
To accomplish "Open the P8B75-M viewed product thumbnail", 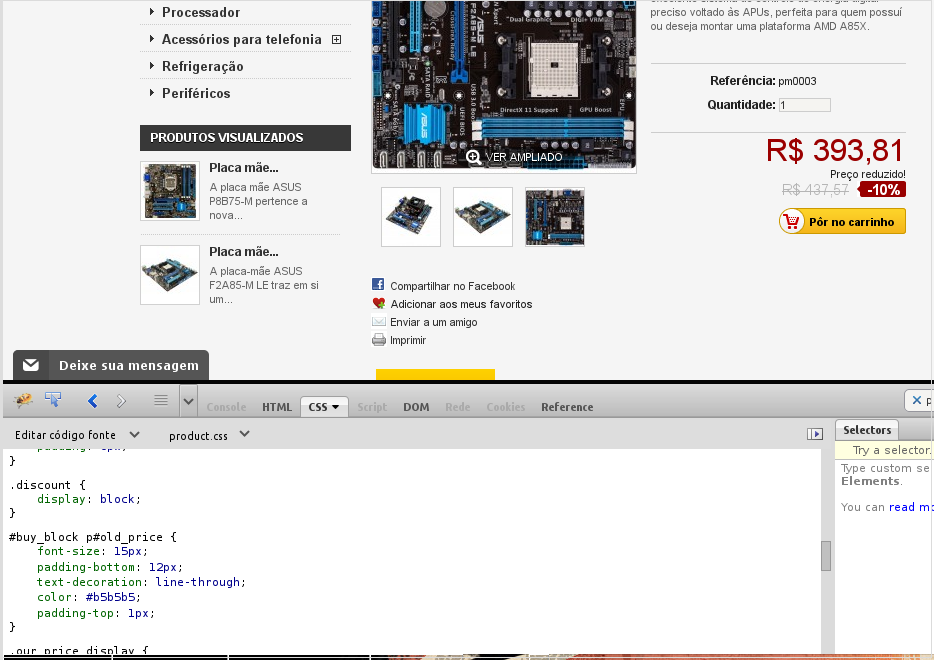I will point(170,191).
